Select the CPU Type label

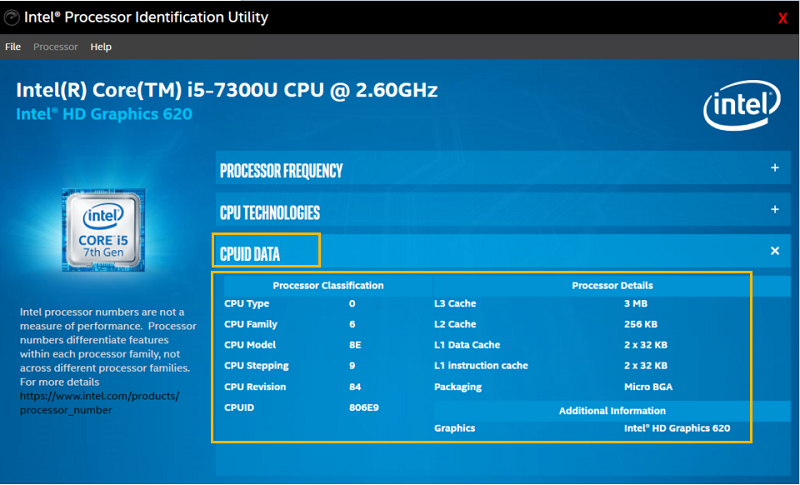tap(246, 304)
